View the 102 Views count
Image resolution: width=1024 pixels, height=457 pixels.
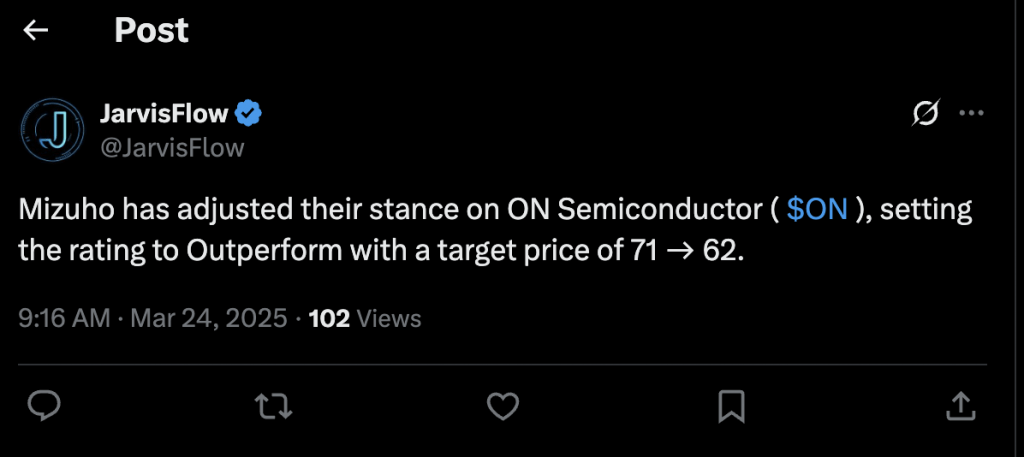pos(365,319)
